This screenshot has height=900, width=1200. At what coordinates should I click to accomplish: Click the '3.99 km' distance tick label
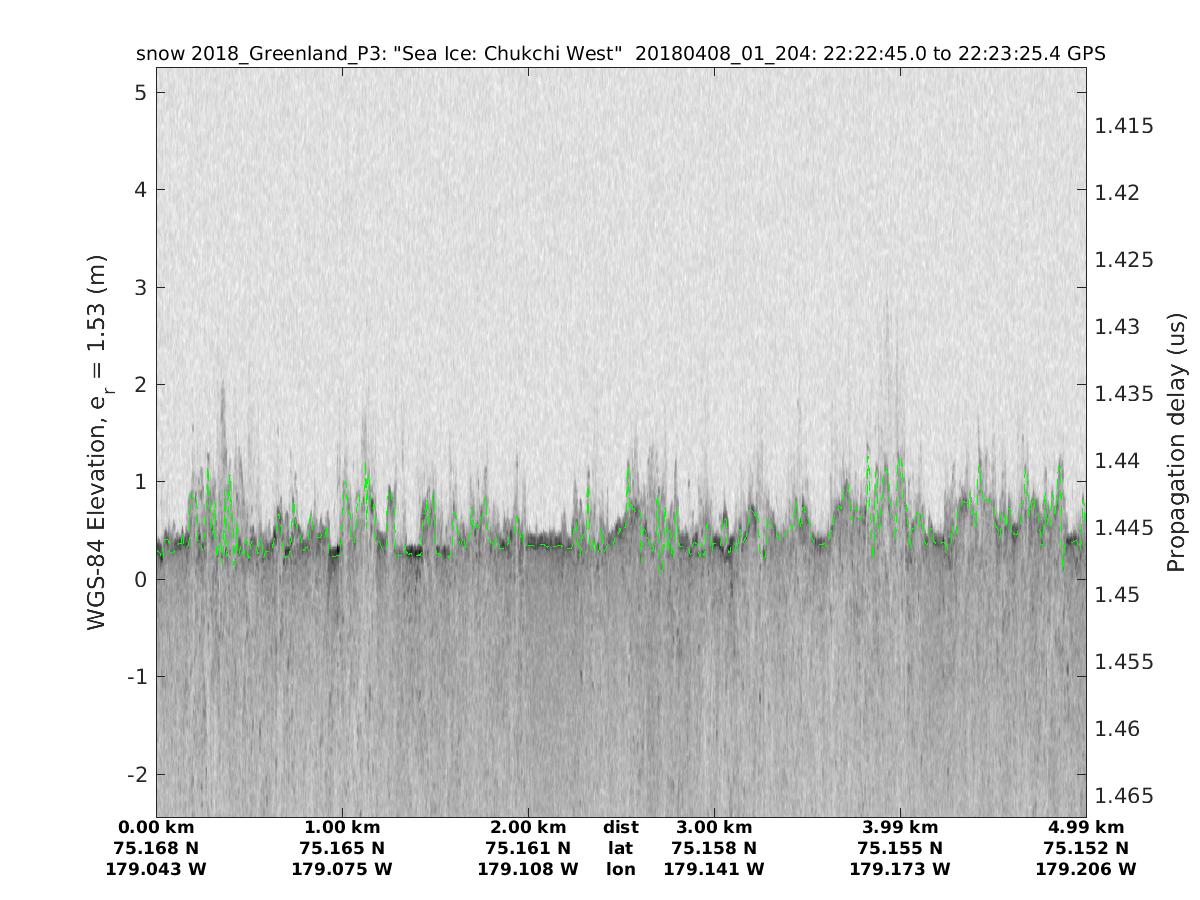click(x=900, y=827)
